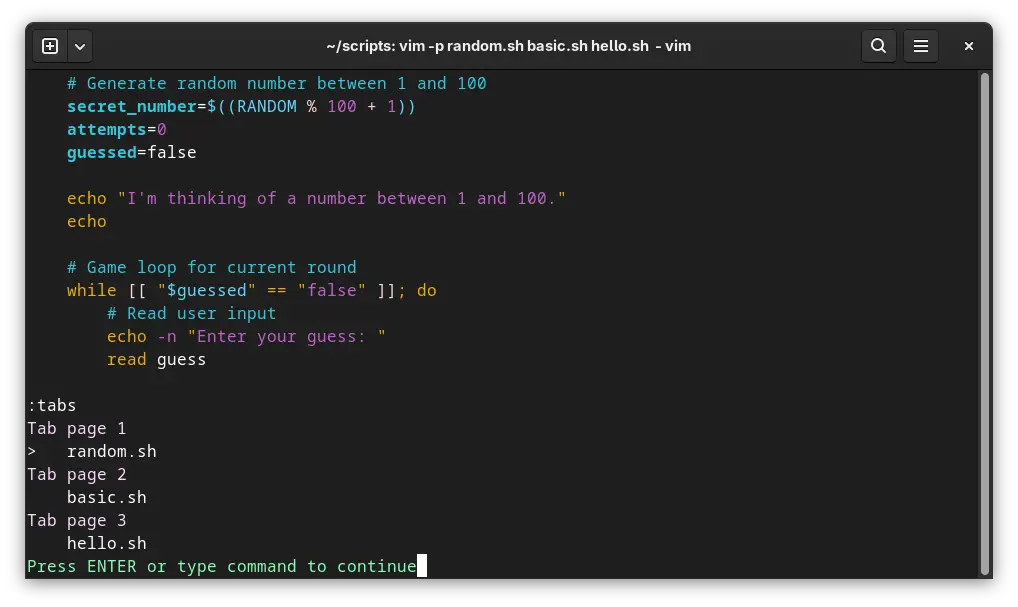The height and width of the screenshot is (607, 1018).
Task: Open a new terminal tab with the plus icon
Action: click(48, 45)
